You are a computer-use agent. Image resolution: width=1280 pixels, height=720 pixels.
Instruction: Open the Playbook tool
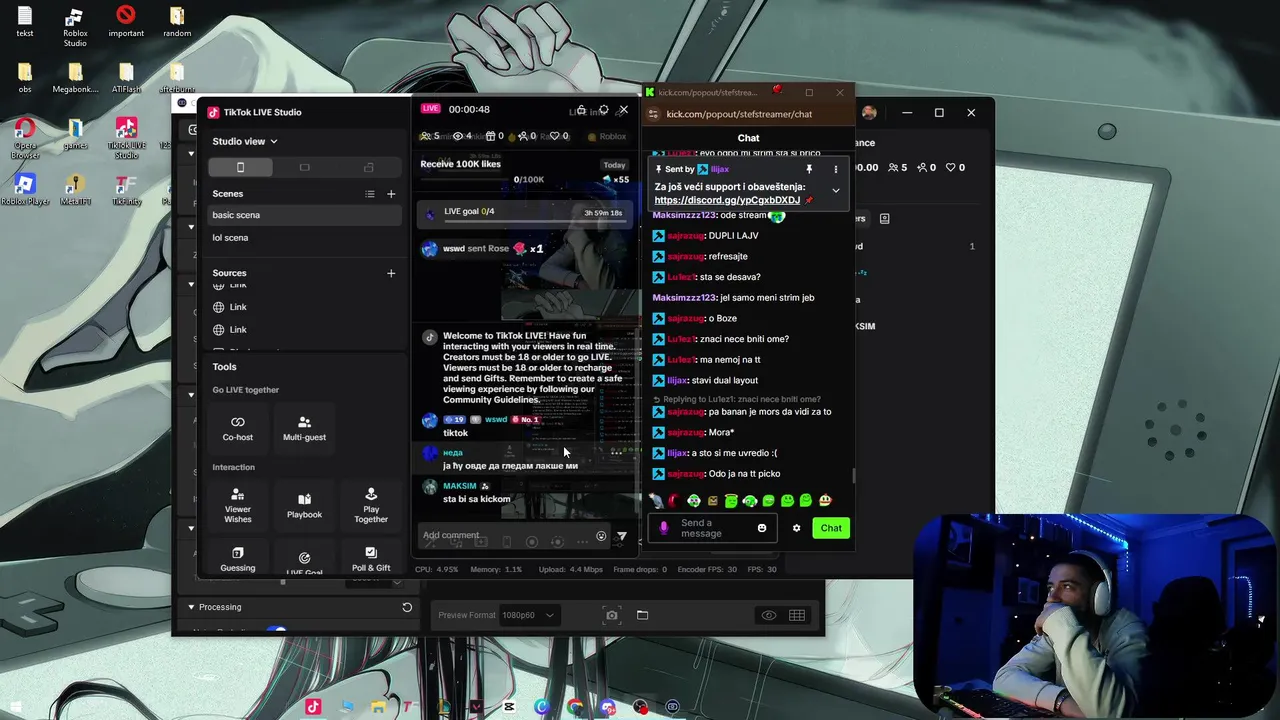click(x=304, y=506)
